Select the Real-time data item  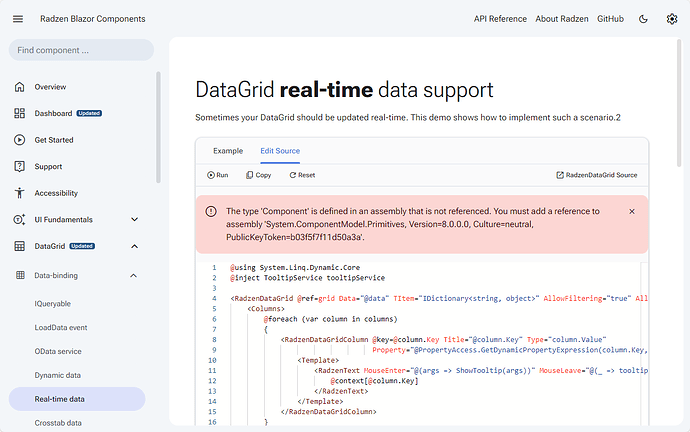(77, 399)
